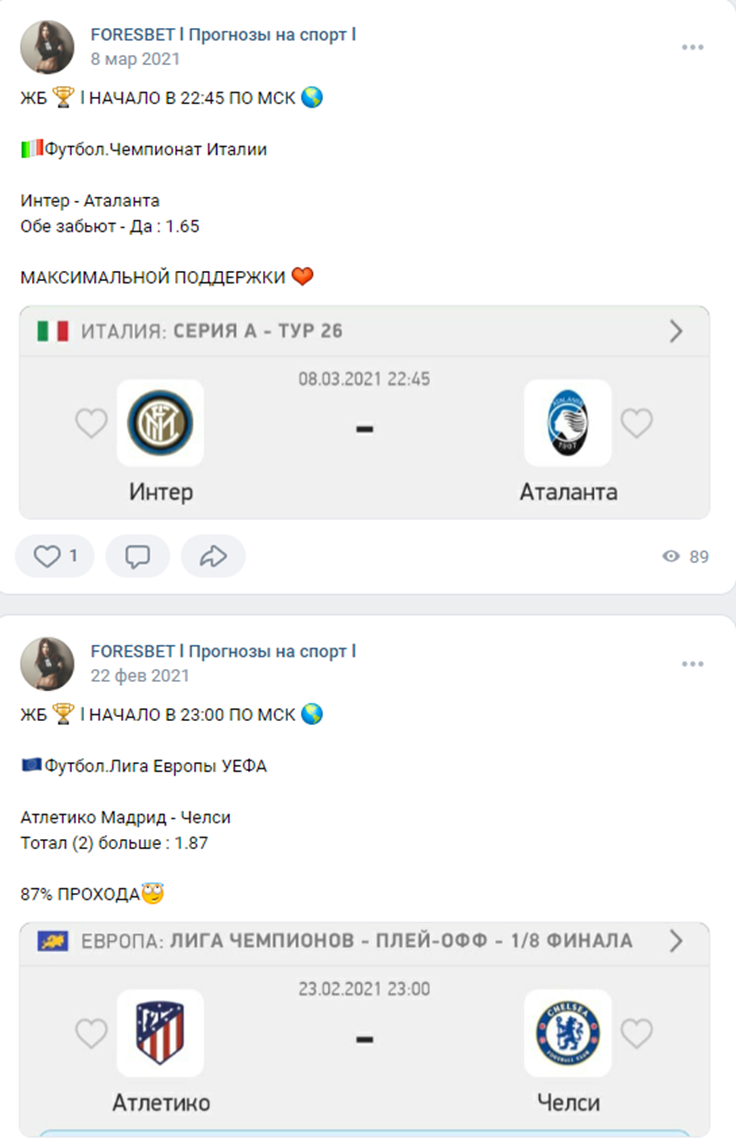Click the Chelsea club crest

567,1033
